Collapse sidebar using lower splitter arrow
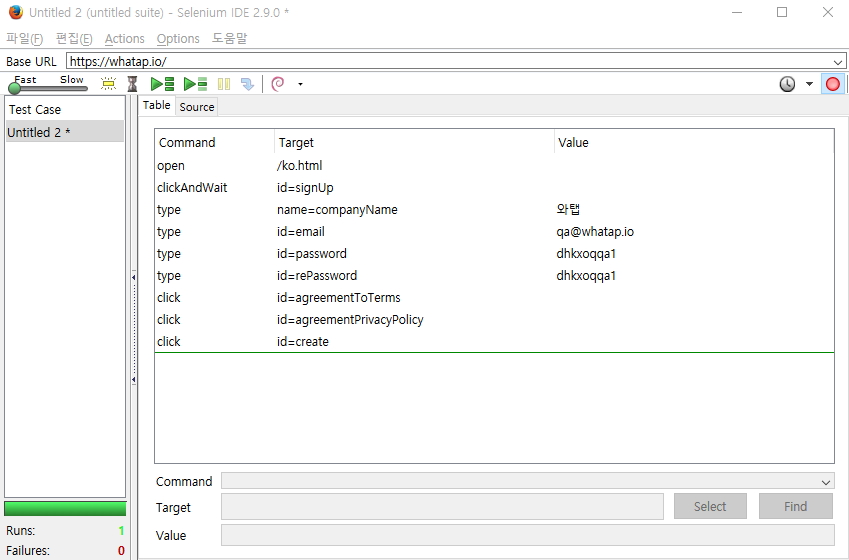849x560 pixels. click(x=133, y=380)
